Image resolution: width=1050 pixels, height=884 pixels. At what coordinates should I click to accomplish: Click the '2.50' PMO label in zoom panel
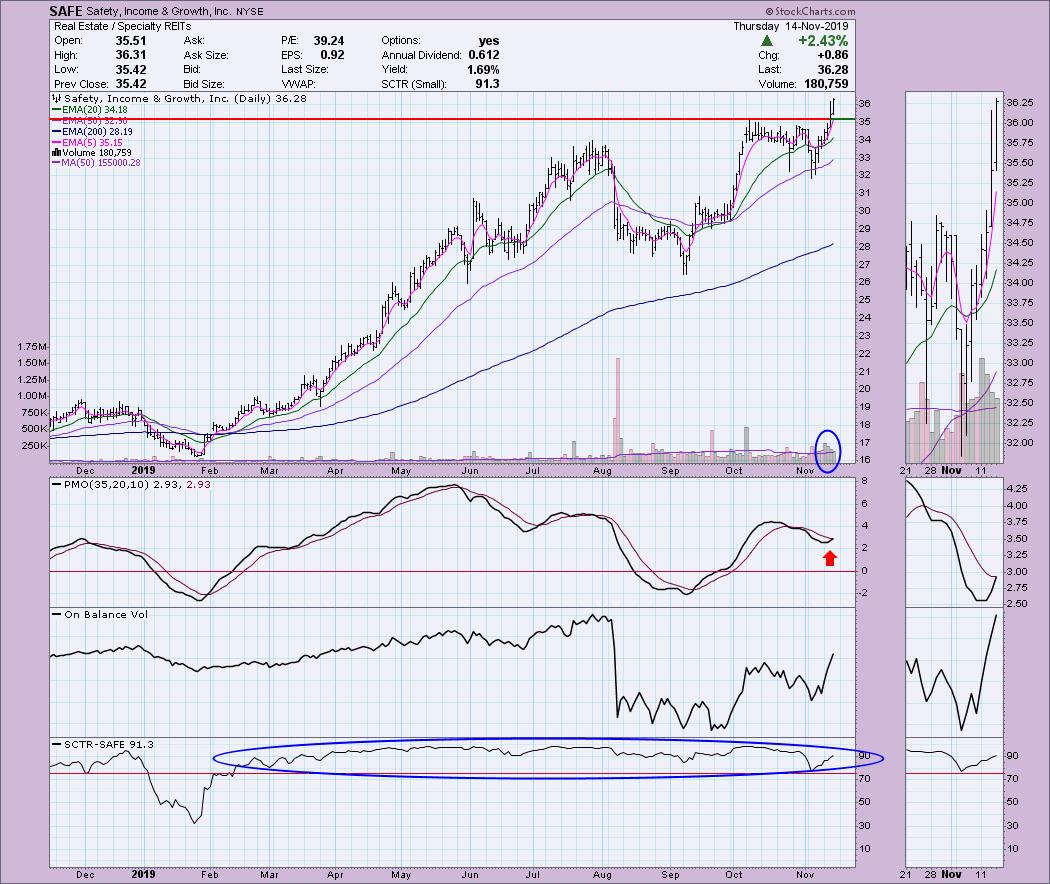[1017, 603]
